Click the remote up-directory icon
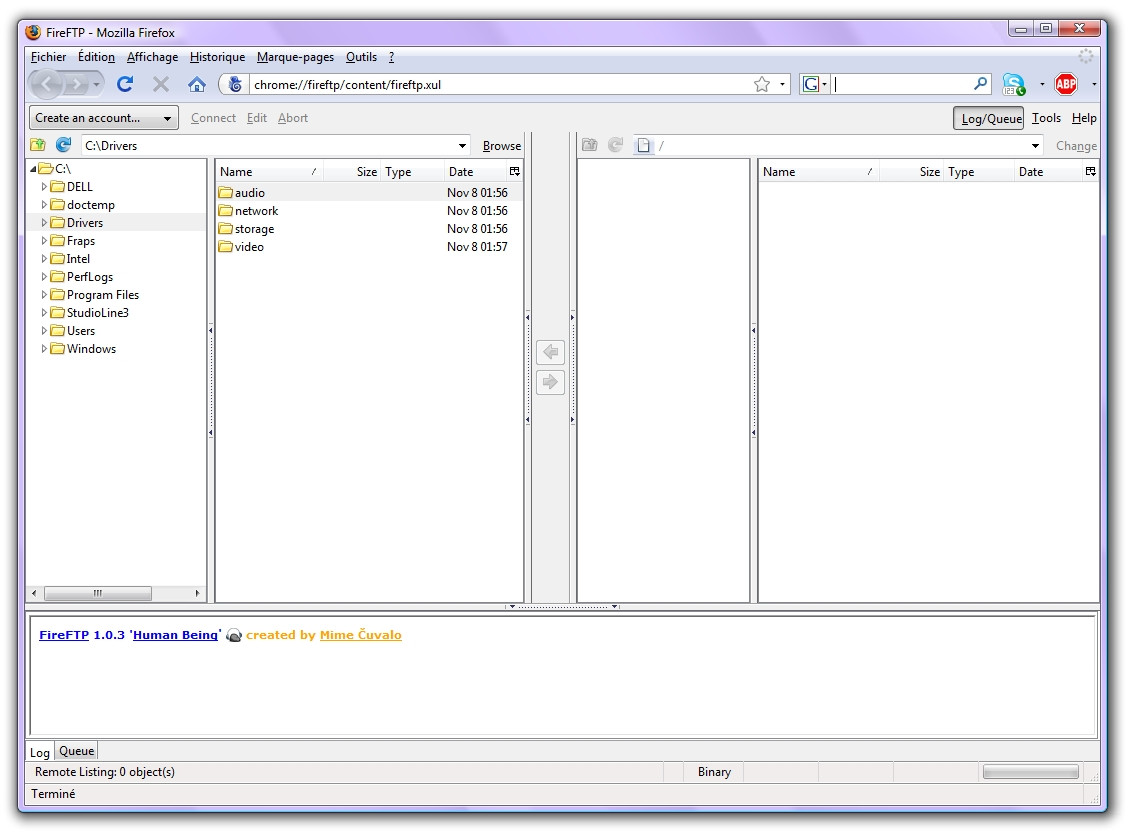1131x839 pixels. click(589, 145)
